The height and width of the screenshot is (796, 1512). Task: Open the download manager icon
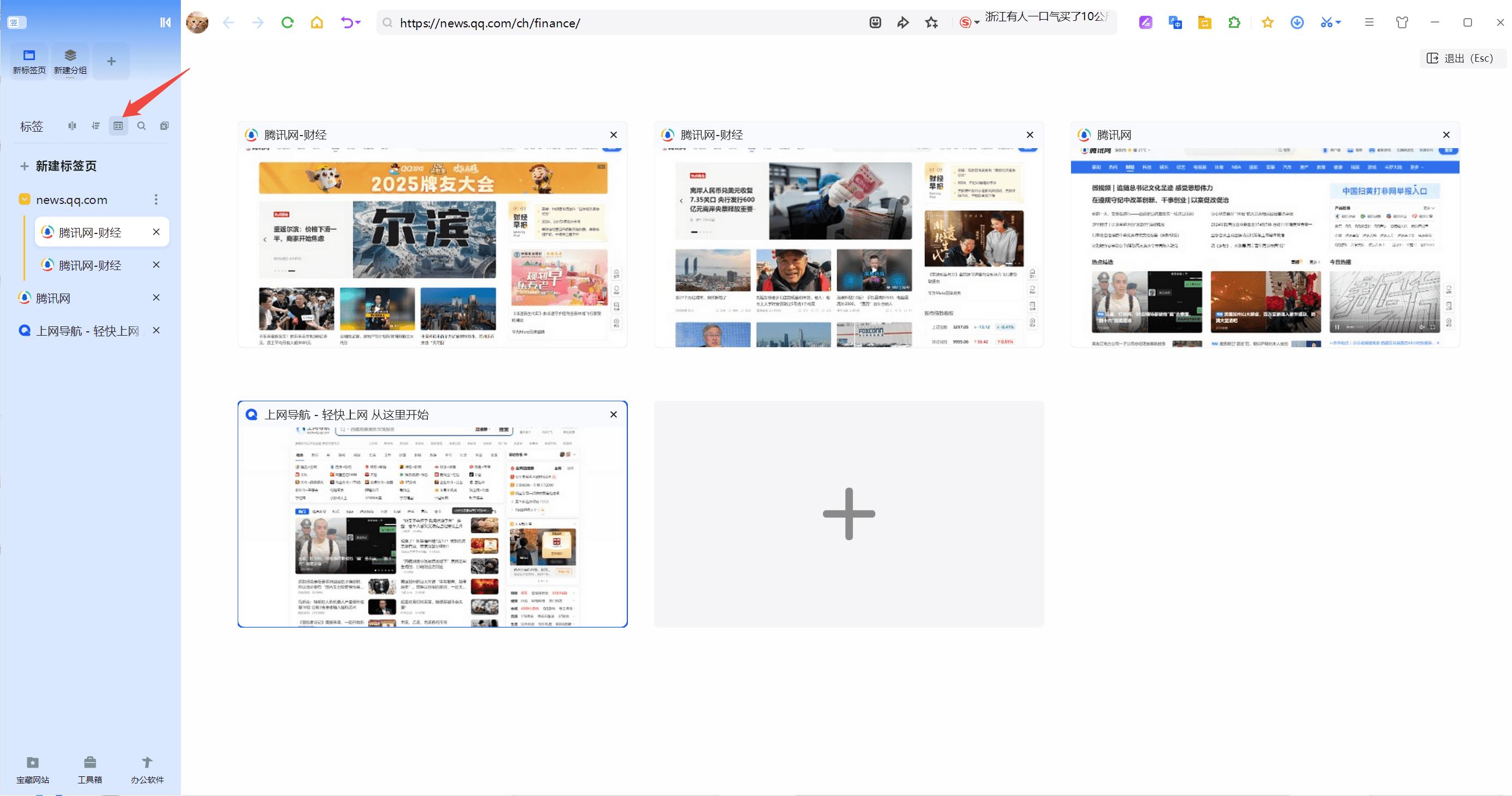click(x=1297, y=22)
